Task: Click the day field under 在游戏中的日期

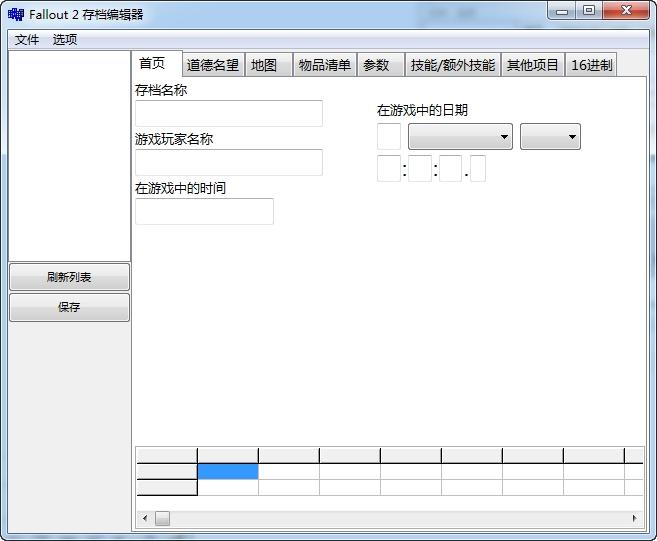Action: (x=389, y=136)
